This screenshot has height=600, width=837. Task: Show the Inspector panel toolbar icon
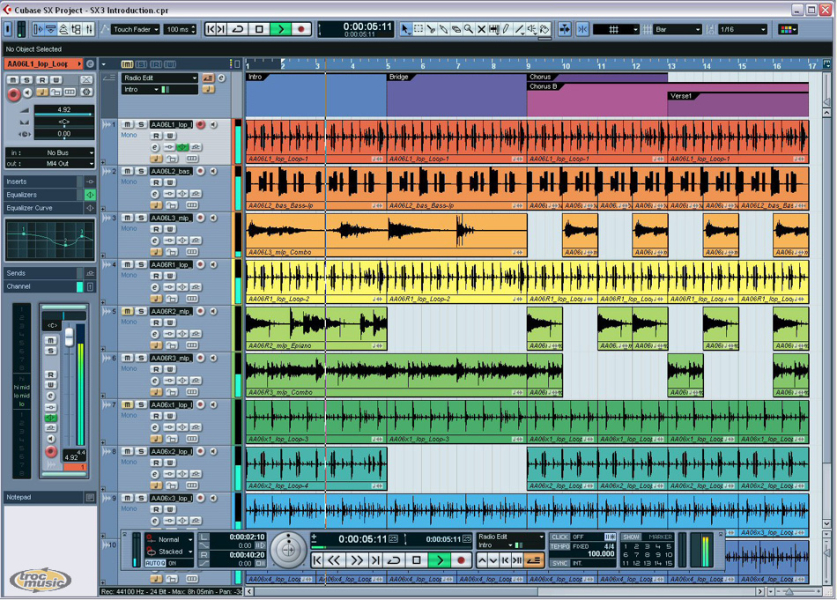[38, 29]
